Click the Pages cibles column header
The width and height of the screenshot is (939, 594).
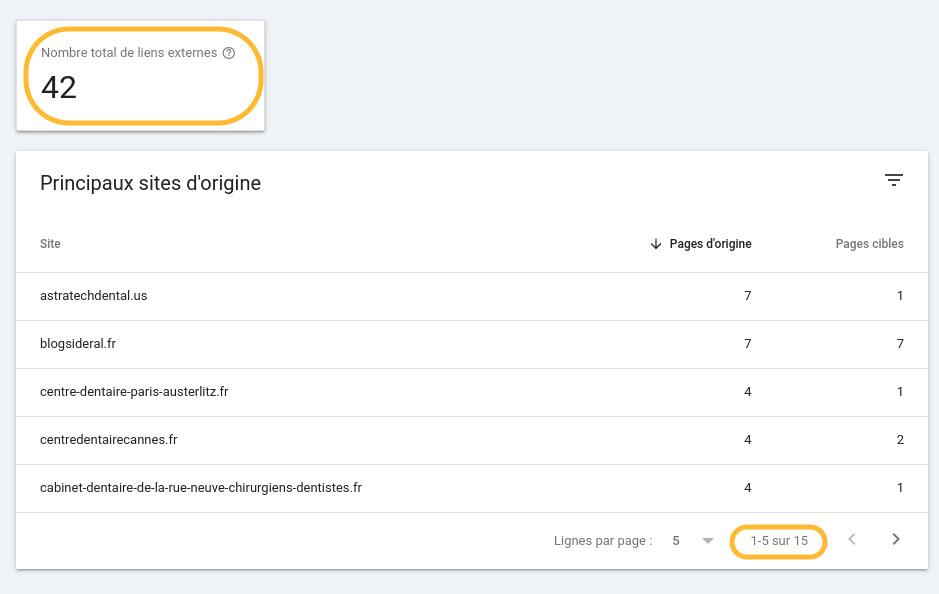click(869, 243)
